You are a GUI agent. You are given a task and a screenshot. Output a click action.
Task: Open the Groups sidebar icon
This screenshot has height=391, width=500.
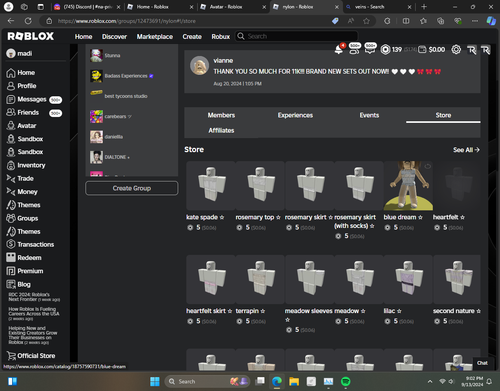[11, 218]
